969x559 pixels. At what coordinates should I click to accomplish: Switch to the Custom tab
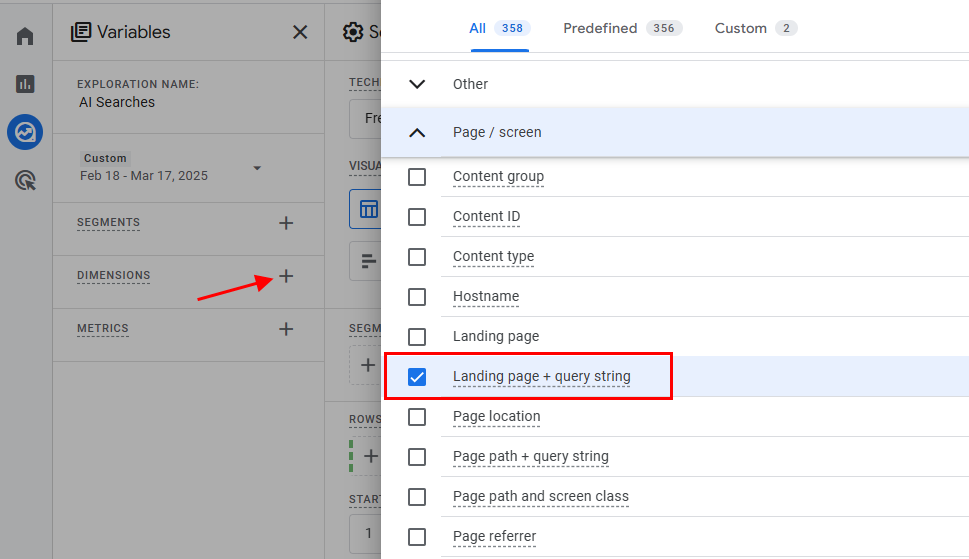tap(755, 28)
